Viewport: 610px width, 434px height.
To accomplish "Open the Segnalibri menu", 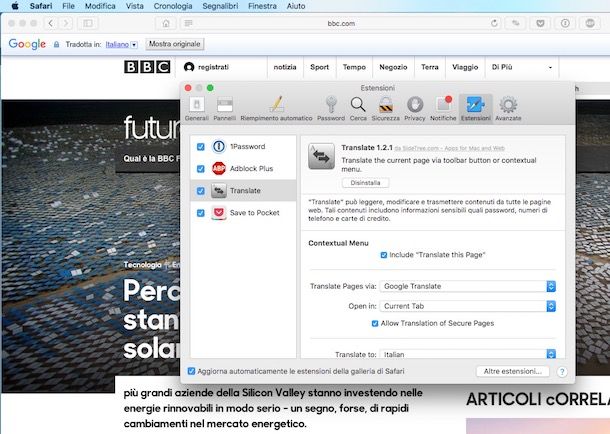I will click(220, 6).
